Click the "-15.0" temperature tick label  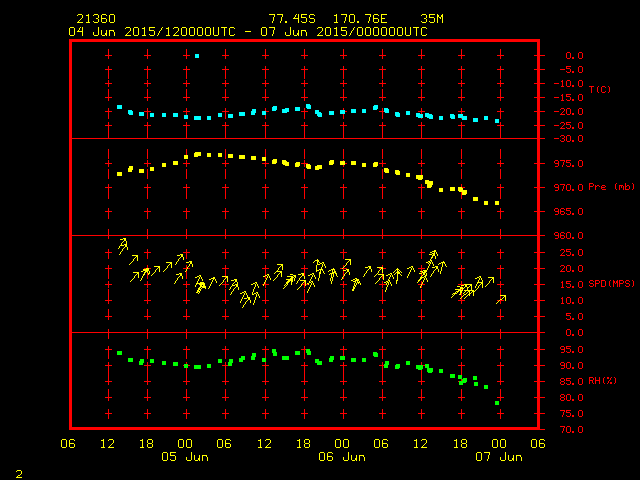(x=569, y=98)
